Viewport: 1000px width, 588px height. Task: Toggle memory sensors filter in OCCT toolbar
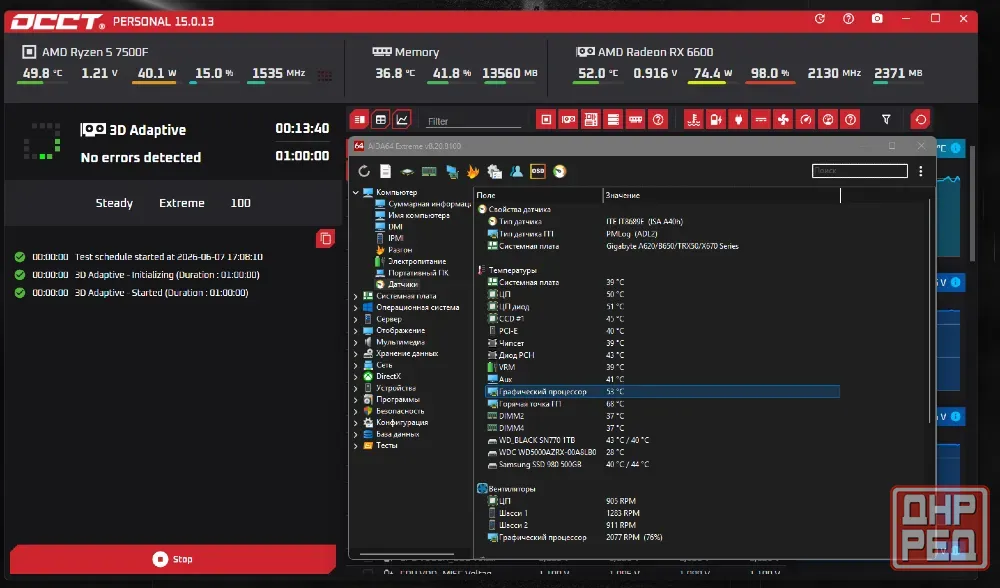point(635,119)
